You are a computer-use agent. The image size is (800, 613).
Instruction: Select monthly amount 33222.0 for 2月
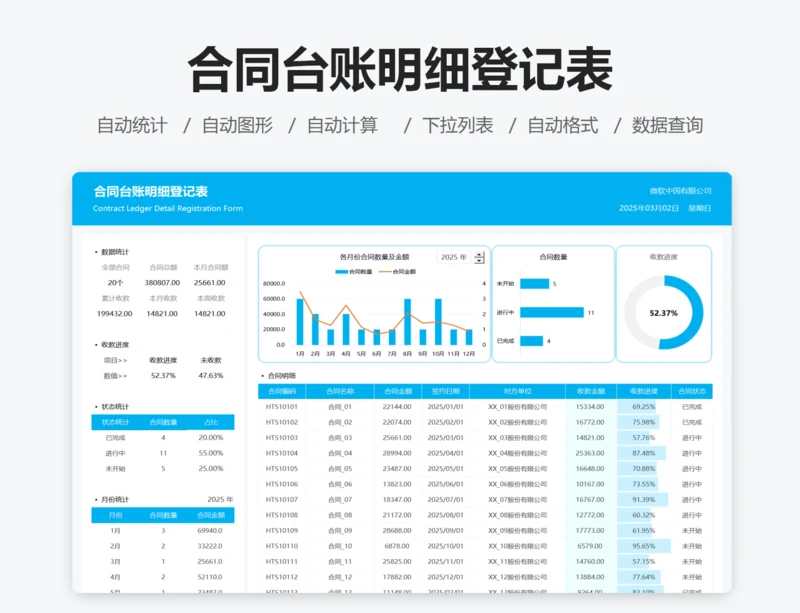(210, 546)
